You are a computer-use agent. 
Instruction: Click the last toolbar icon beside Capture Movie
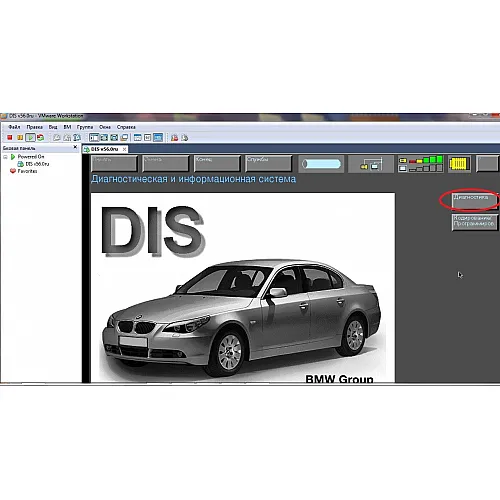[x=185, y=137]
